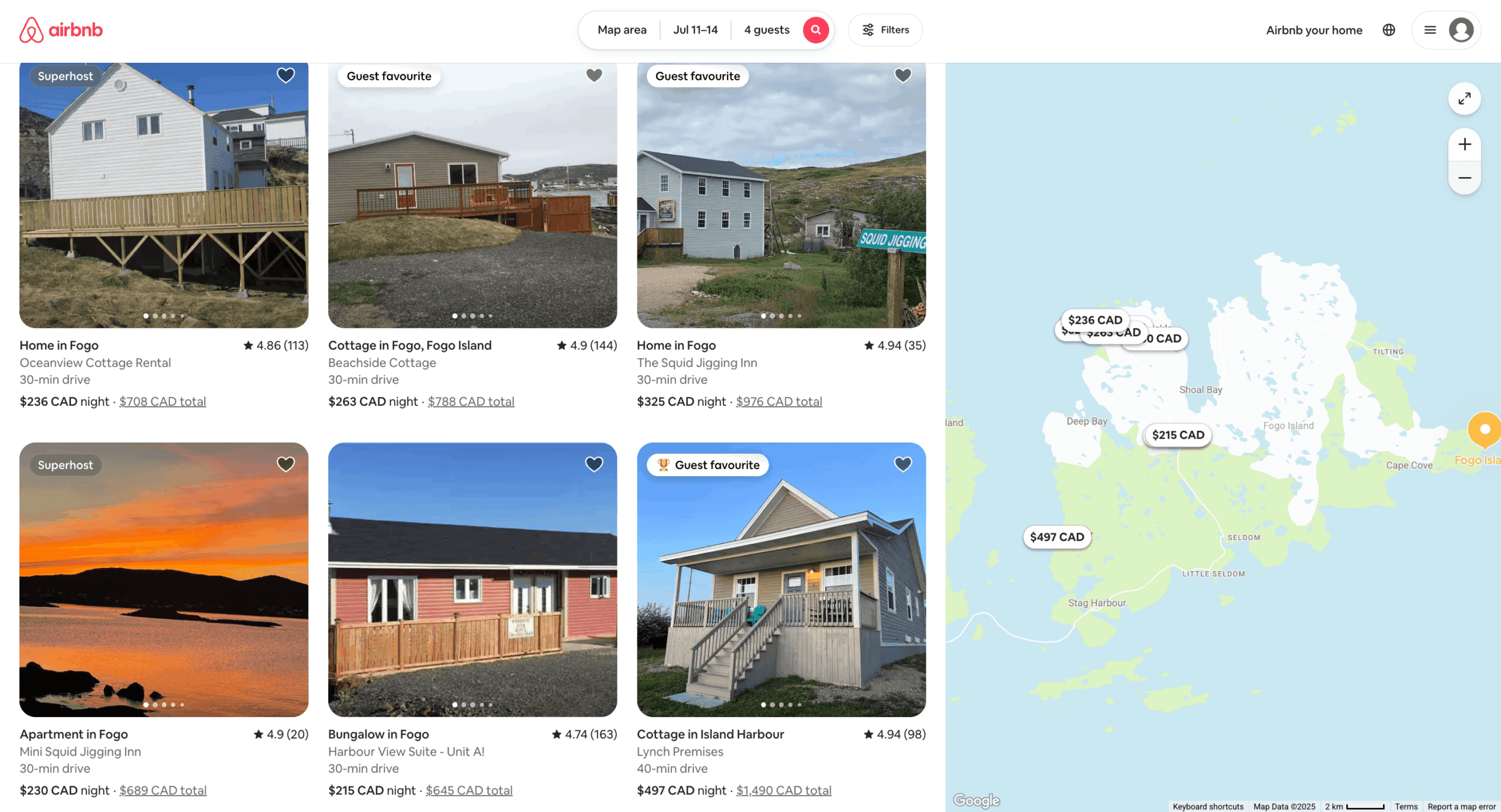This screenshot has width=1501, height=812.
Task: Expand map to full screen
Action: point(1464,98)
